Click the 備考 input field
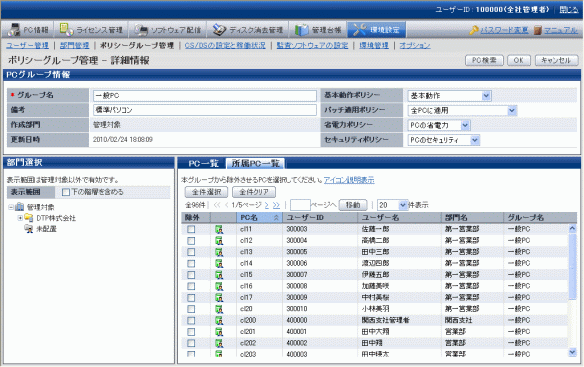 point(205,110)
